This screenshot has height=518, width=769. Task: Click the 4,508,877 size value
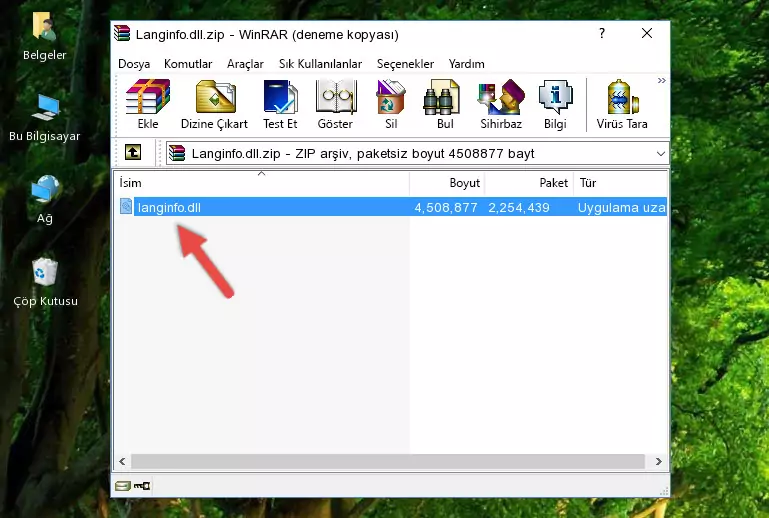pos(446,207)
